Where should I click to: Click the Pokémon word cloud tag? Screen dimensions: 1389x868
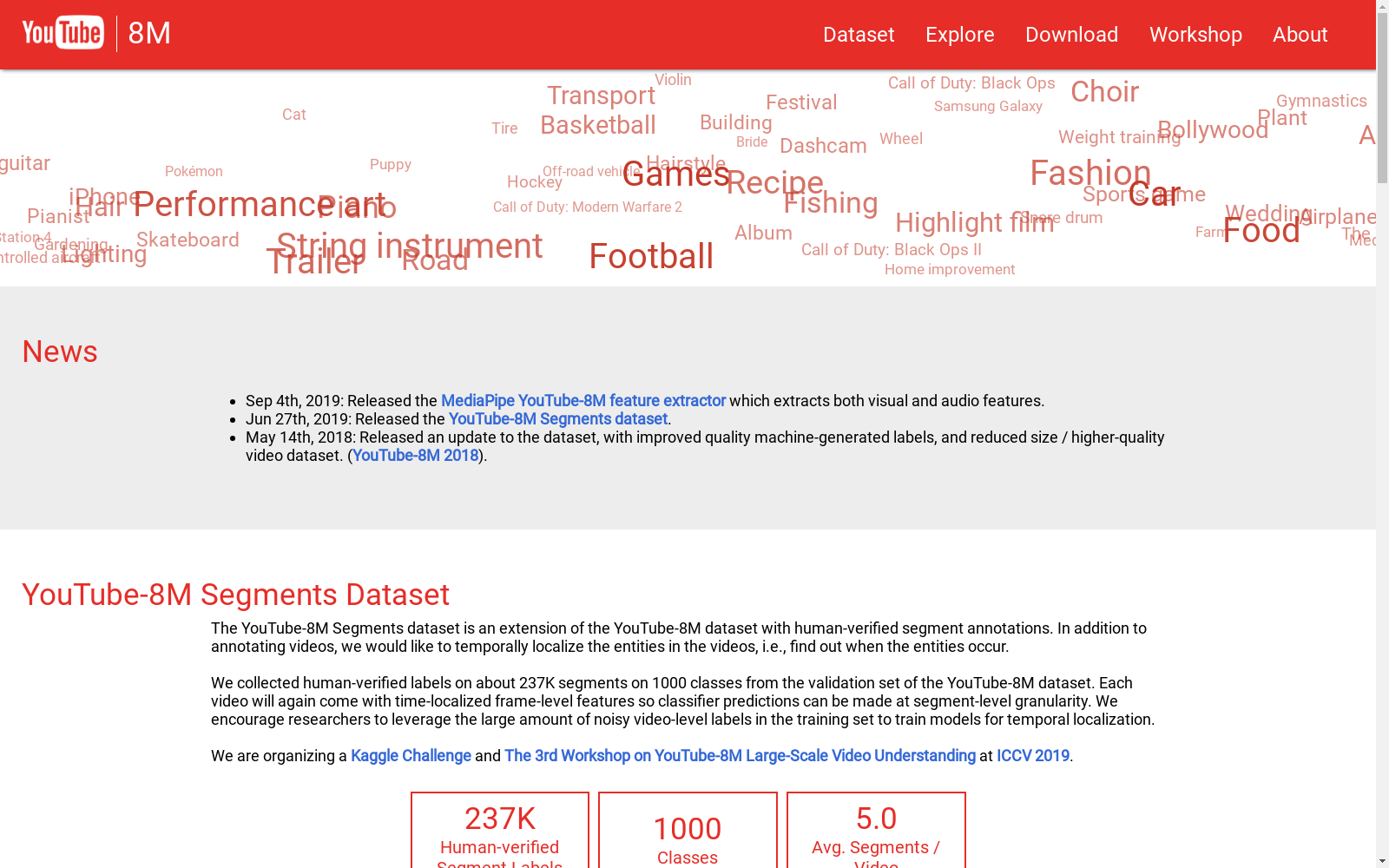tap(194, 172)
